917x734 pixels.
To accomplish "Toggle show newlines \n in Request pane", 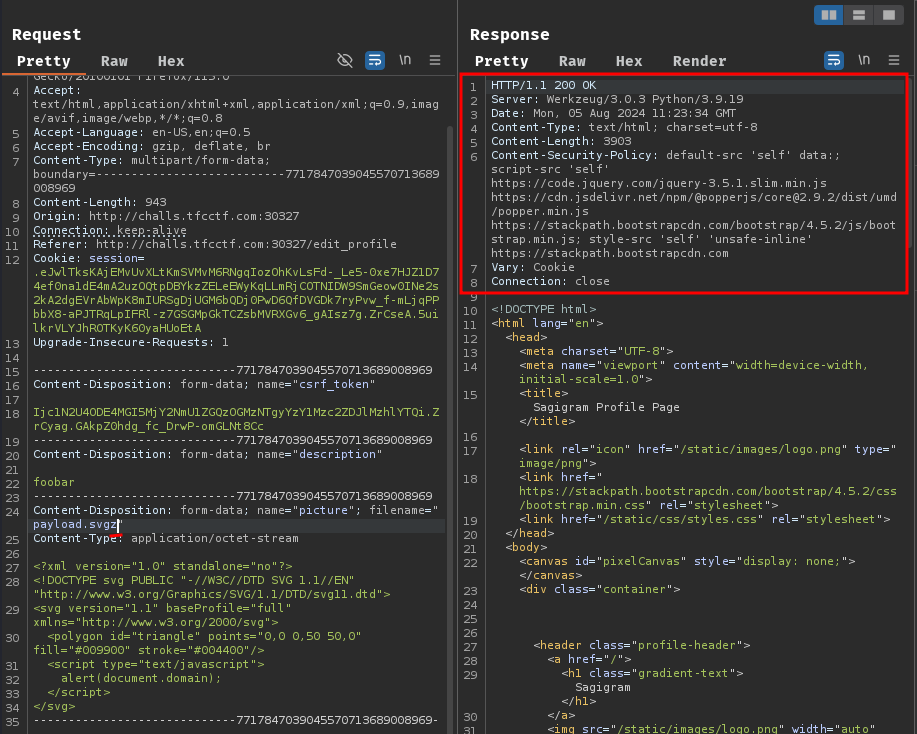I will coord(405,60).
